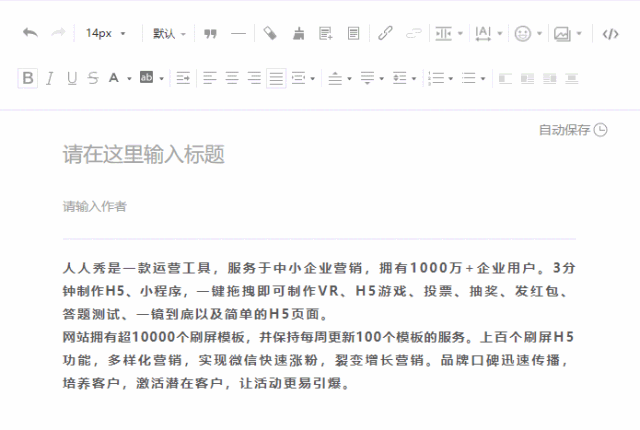This screenshot has width=640, height=430.
Task: Click the auto-save clock icon
Action: click(x=600, y=130)
